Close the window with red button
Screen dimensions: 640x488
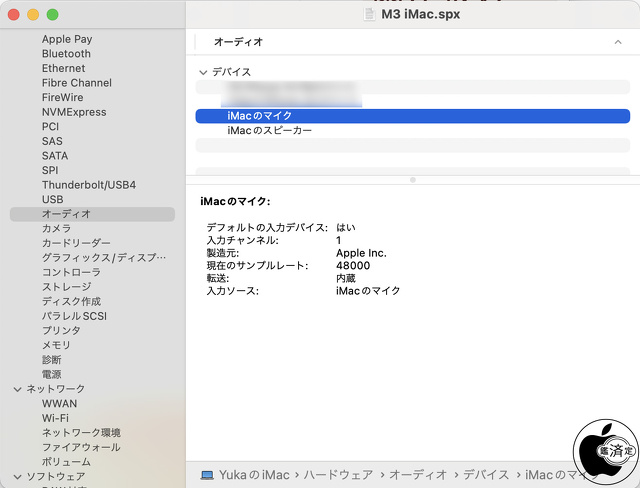[x=14, y=15]
